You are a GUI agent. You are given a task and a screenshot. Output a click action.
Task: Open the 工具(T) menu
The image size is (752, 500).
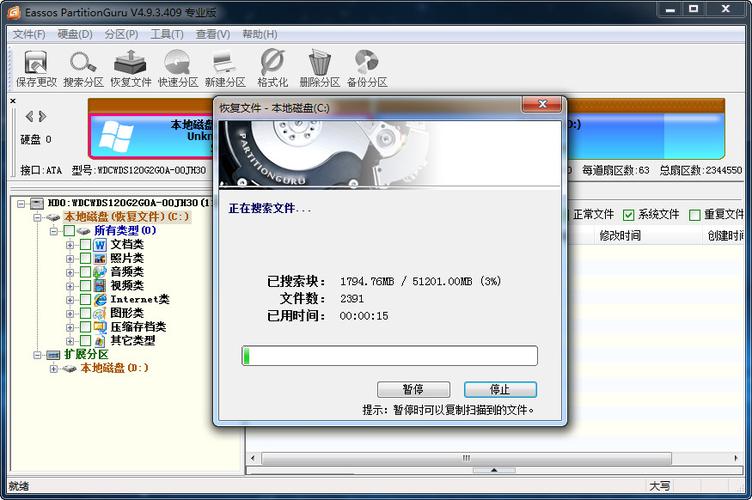160,34
